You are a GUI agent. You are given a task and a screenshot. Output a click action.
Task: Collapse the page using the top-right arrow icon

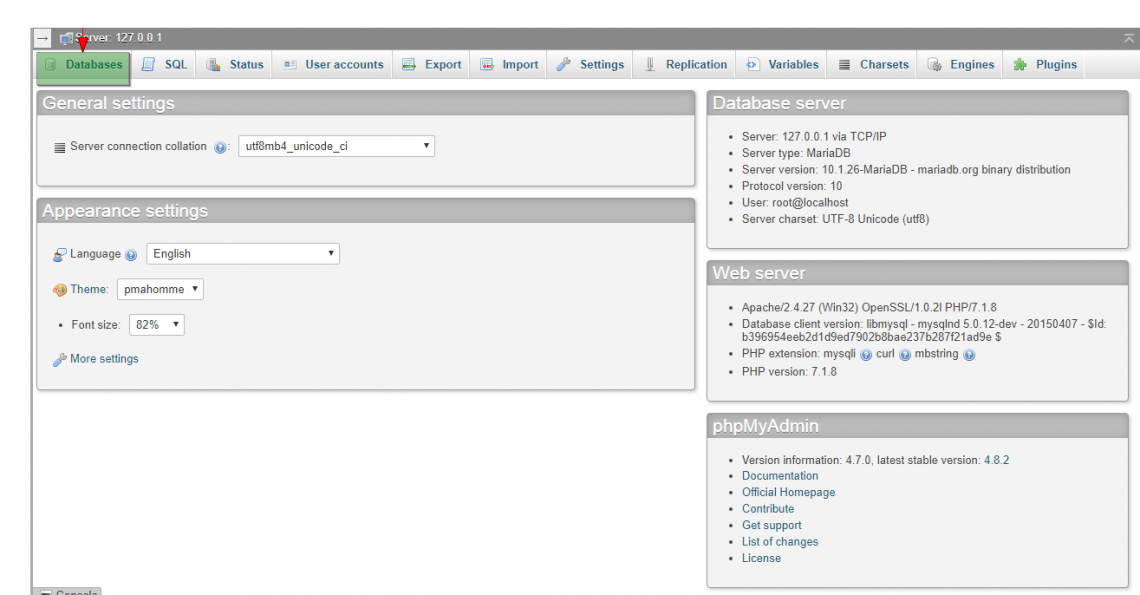(1127, 37)
